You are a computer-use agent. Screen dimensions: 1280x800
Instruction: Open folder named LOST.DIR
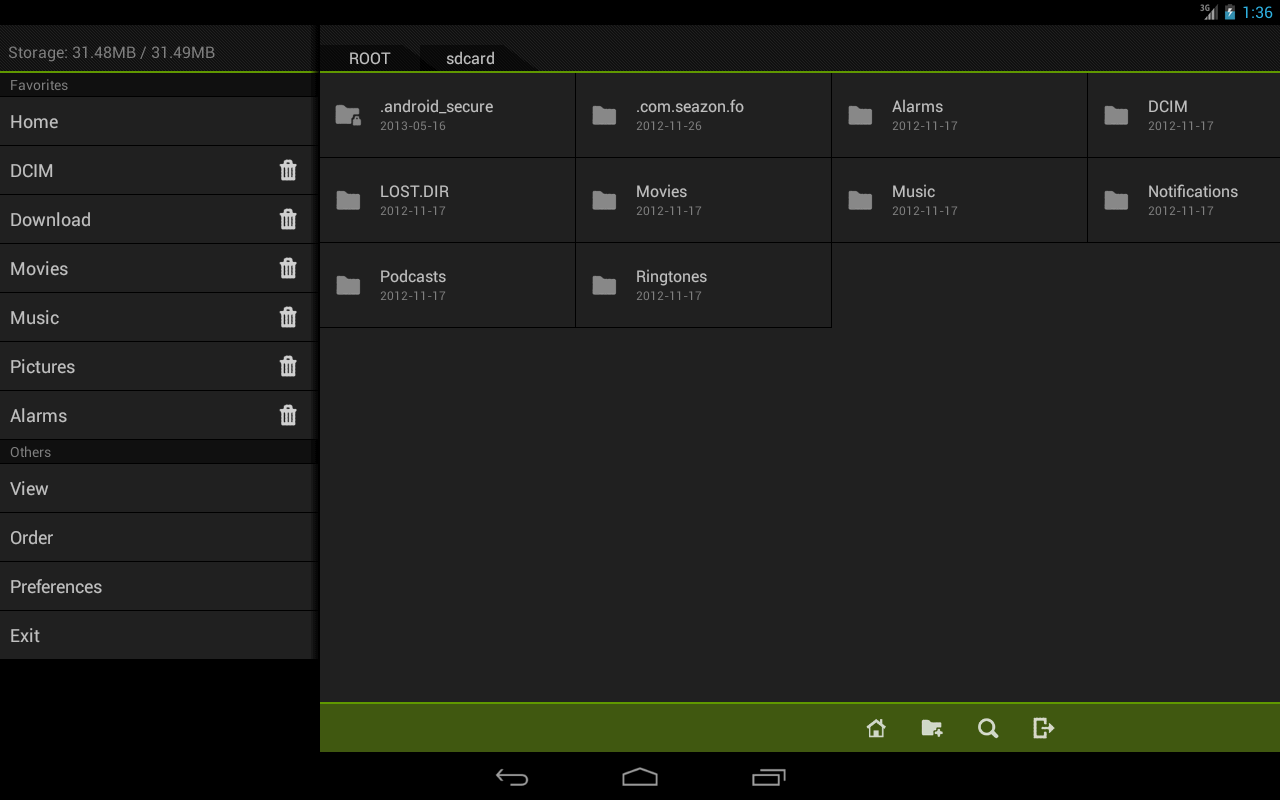point(414,191)
